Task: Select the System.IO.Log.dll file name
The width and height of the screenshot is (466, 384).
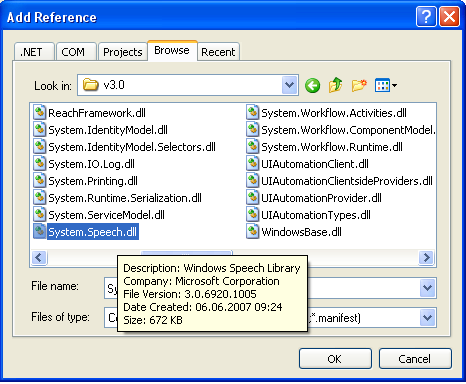Action: [x=91, y=164]
